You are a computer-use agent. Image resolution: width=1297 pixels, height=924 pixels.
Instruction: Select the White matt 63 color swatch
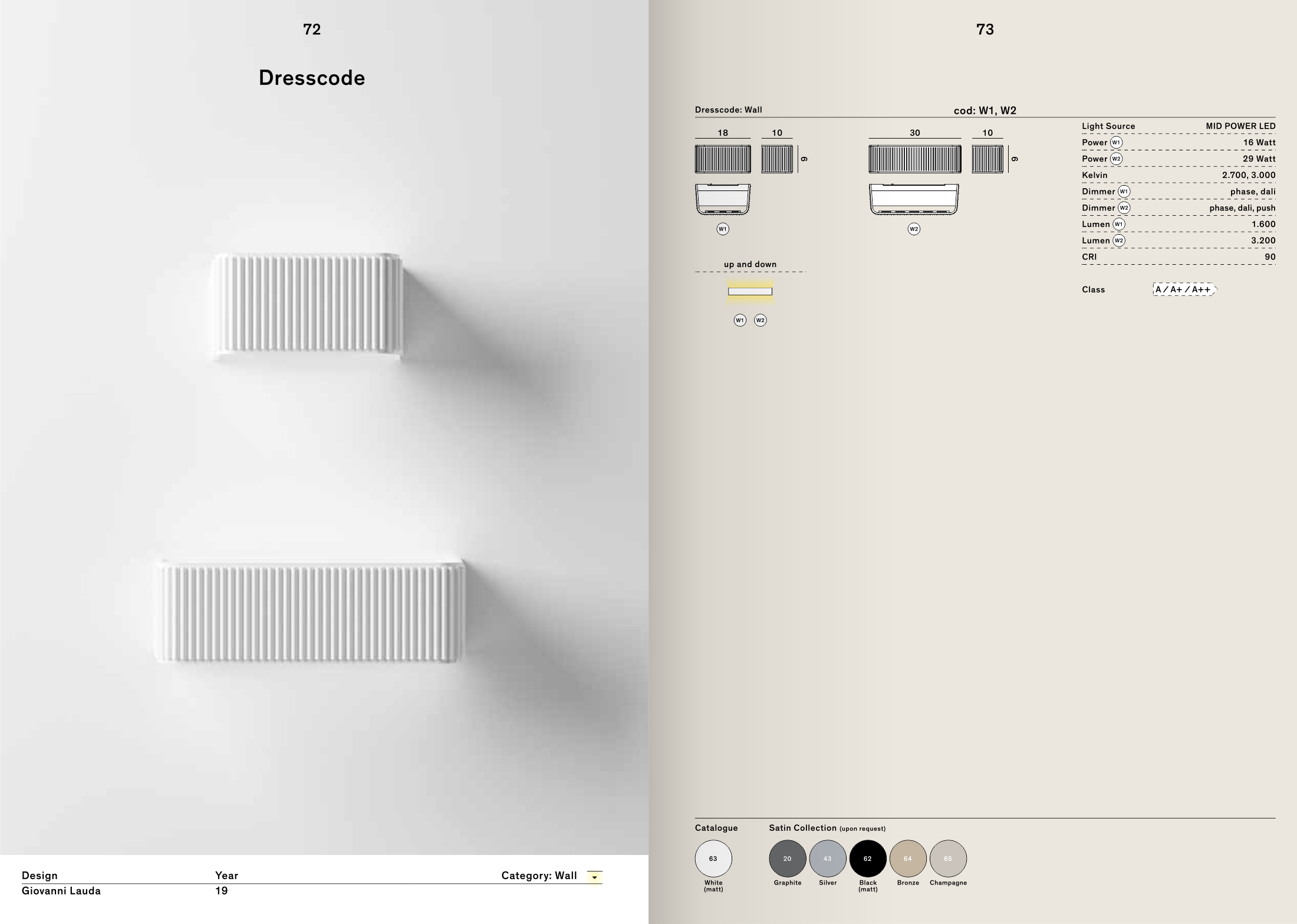[x=713, y=859]
